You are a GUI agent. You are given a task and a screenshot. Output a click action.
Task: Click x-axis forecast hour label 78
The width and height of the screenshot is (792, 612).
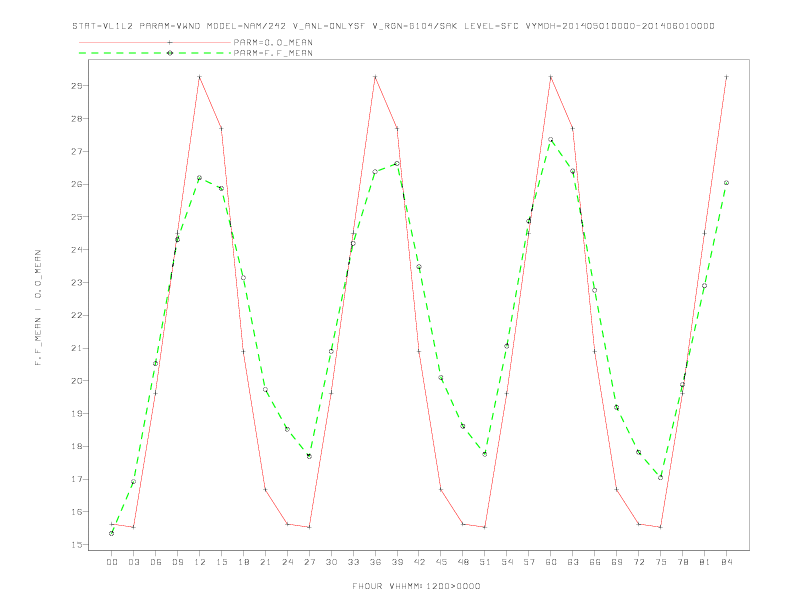click(x=682, y=562)
